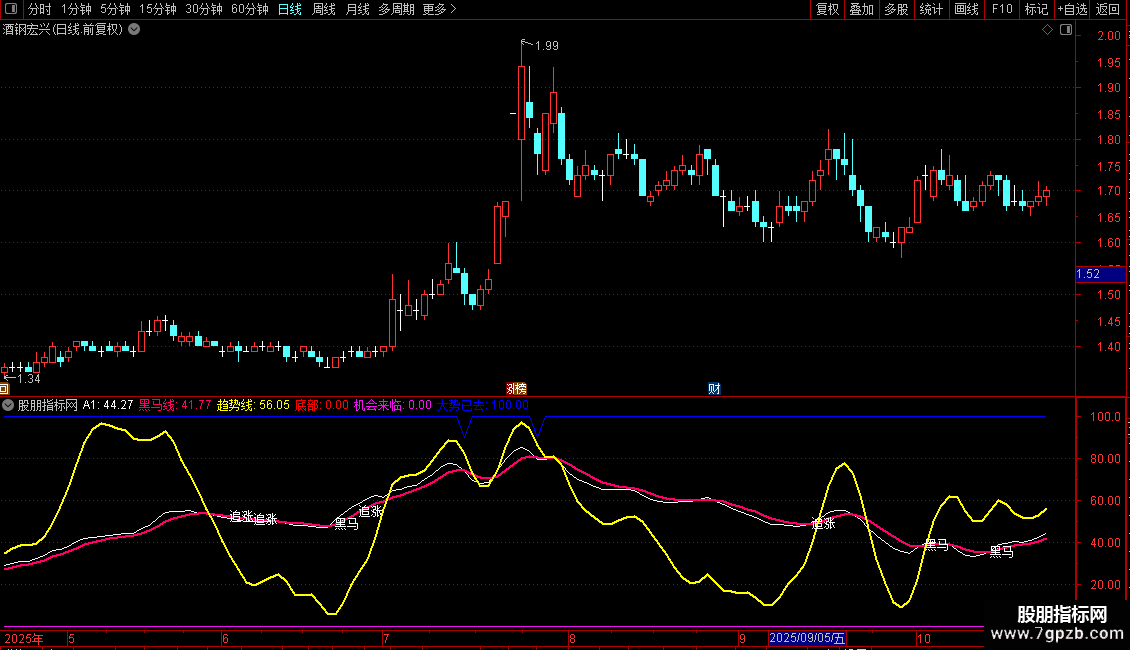Screen dimensions: 1130x650
Task: Click the 1.52 price marker on axis
Action: (1088, 274)
